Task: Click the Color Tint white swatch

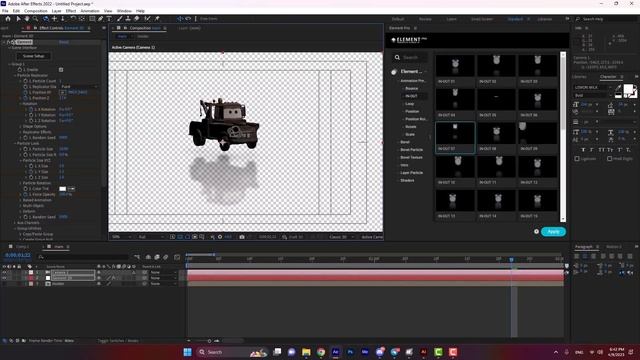Action: (x=62, y=189)
